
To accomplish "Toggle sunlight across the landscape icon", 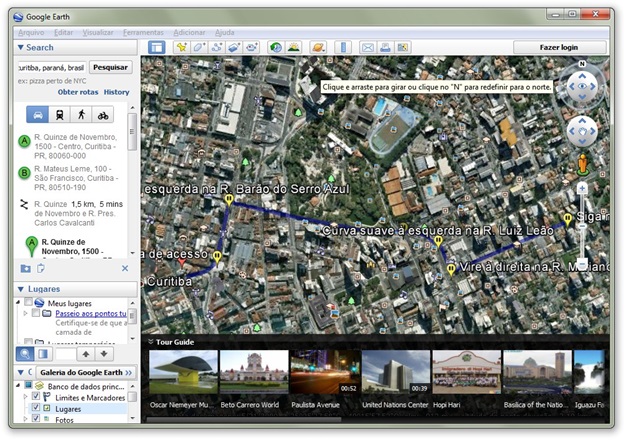I will point(294,47).
